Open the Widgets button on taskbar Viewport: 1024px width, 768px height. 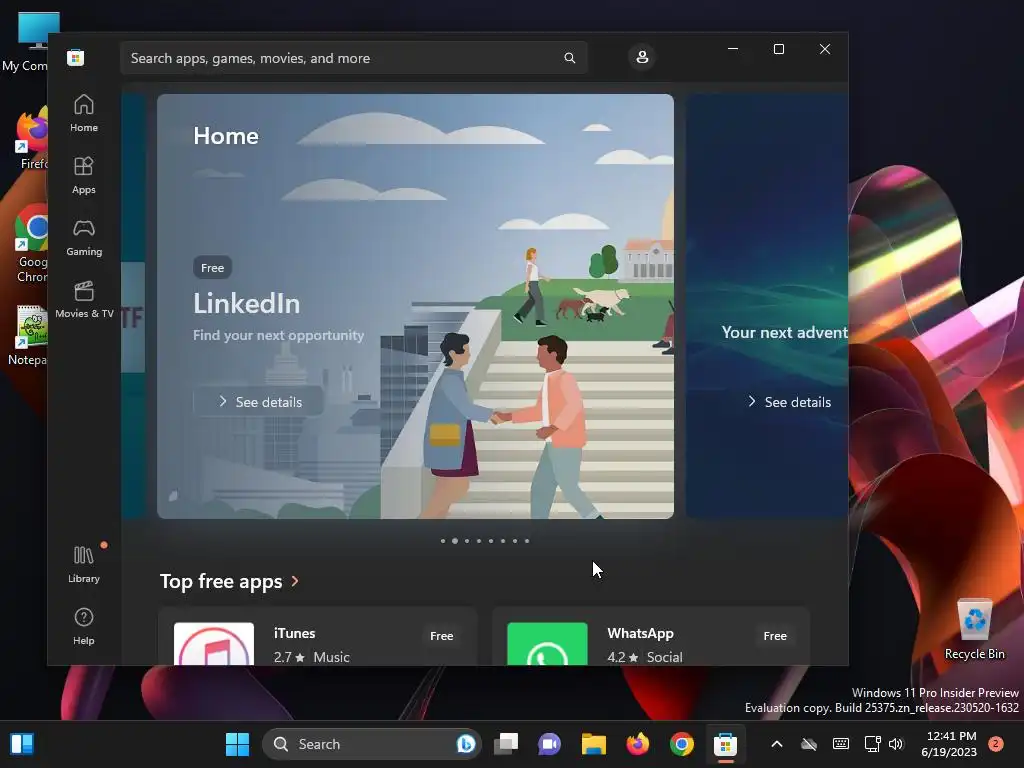22,744
